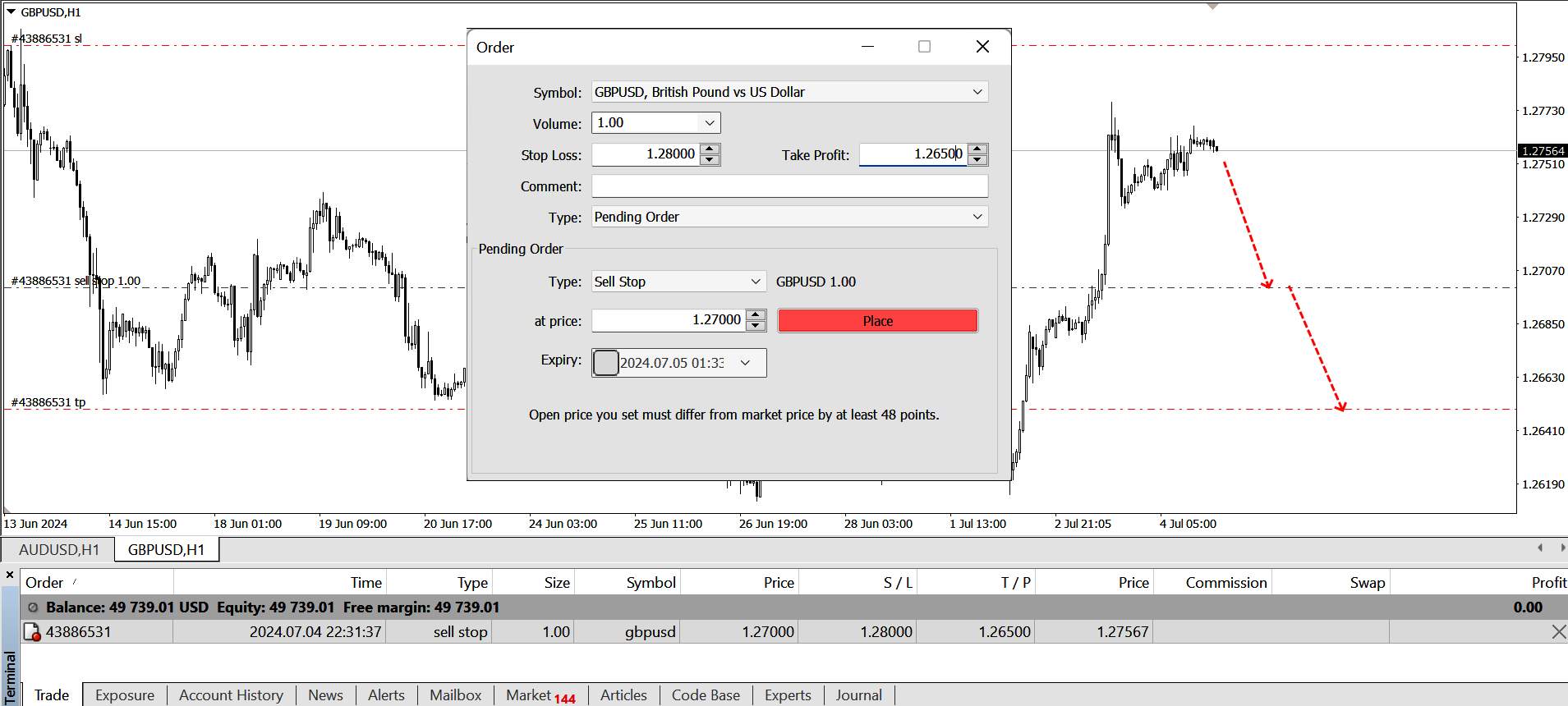The height and width of the screenshot is (706, 1568).
Task: Open the Trade tab in Terminal
Action: point(52,695)
